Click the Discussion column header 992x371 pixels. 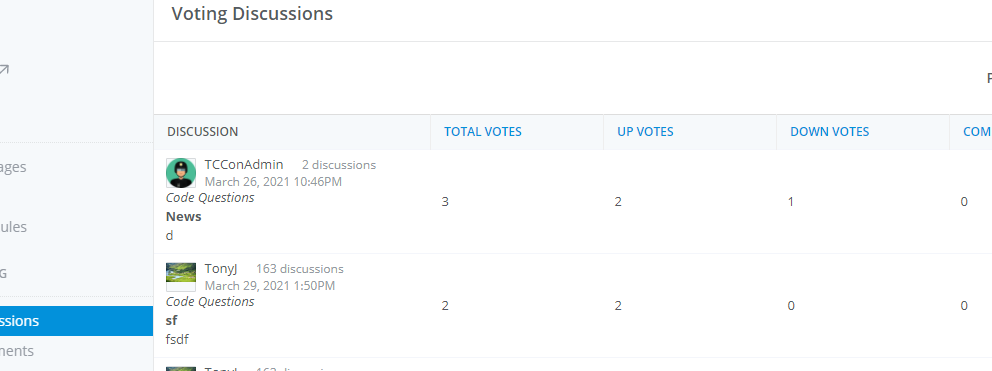(x=202, y=132)
